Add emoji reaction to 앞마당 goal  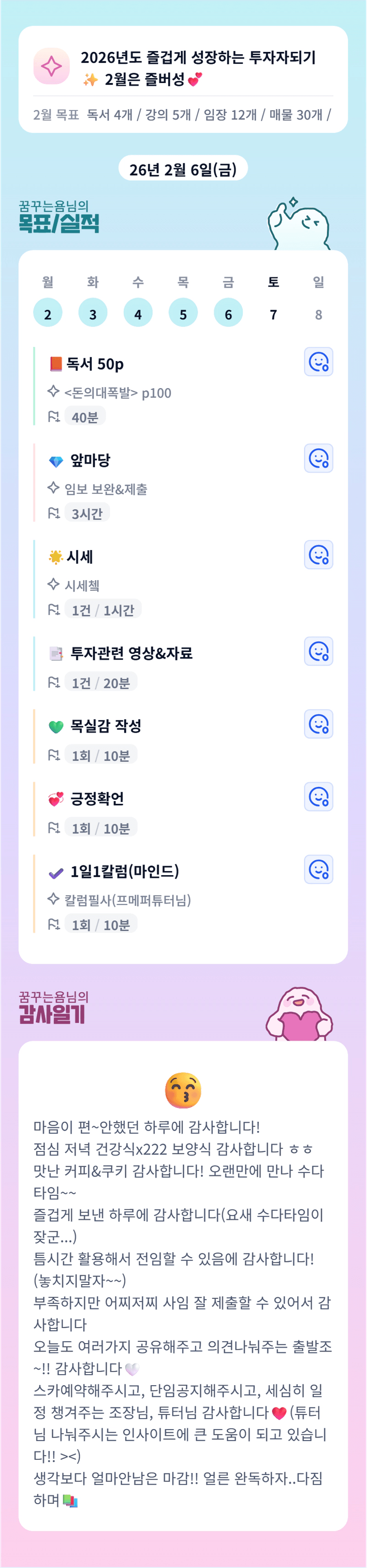[x=318, y=458]
